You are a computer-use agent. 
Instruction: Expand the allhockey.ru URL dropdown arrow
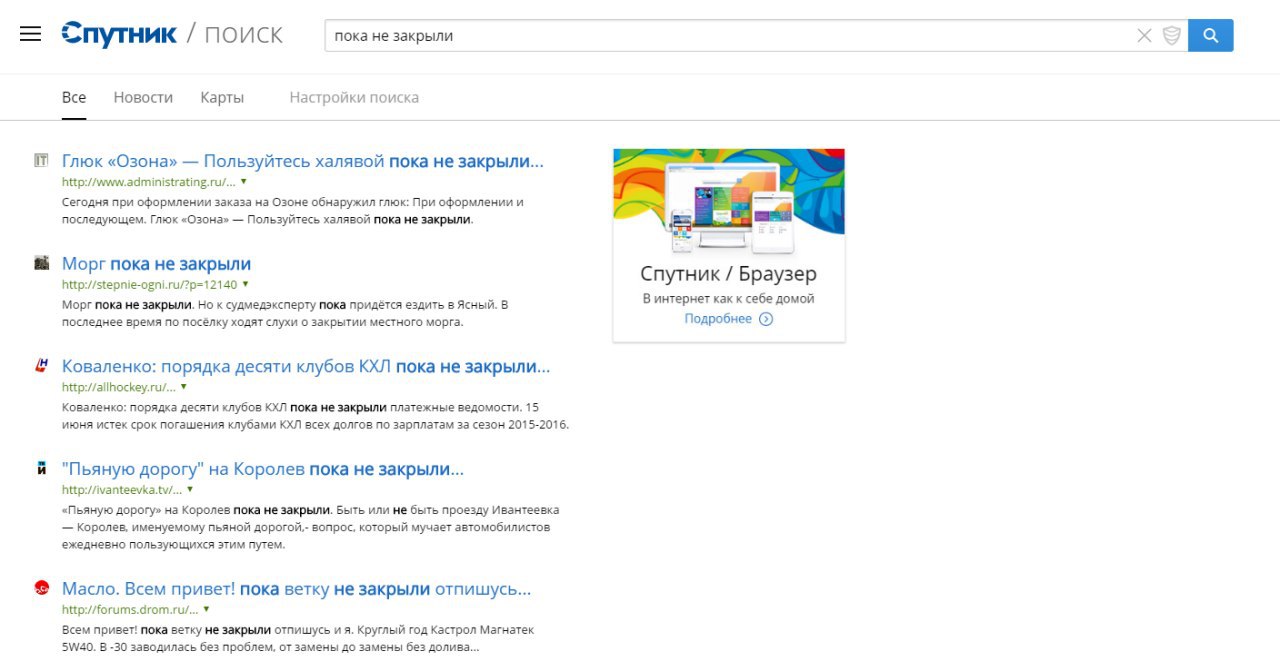tap(184, 387)
